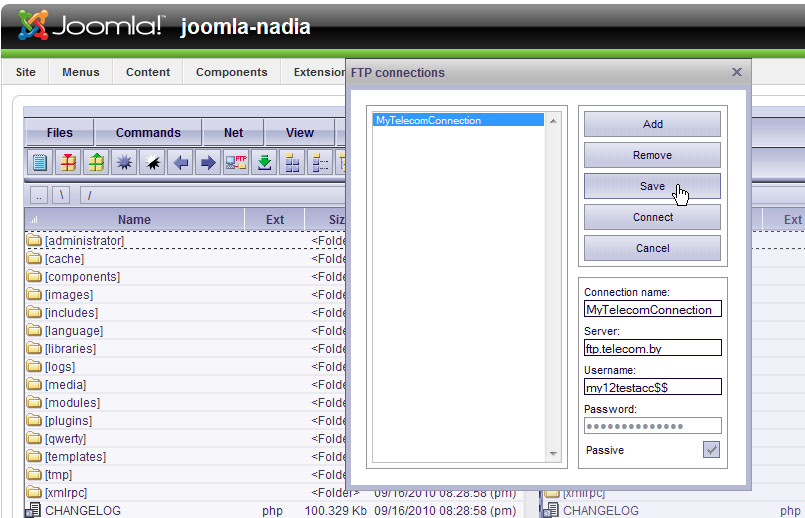805x518 pixels.
Task: Click the [modules] folder icon
Action: 34,402
